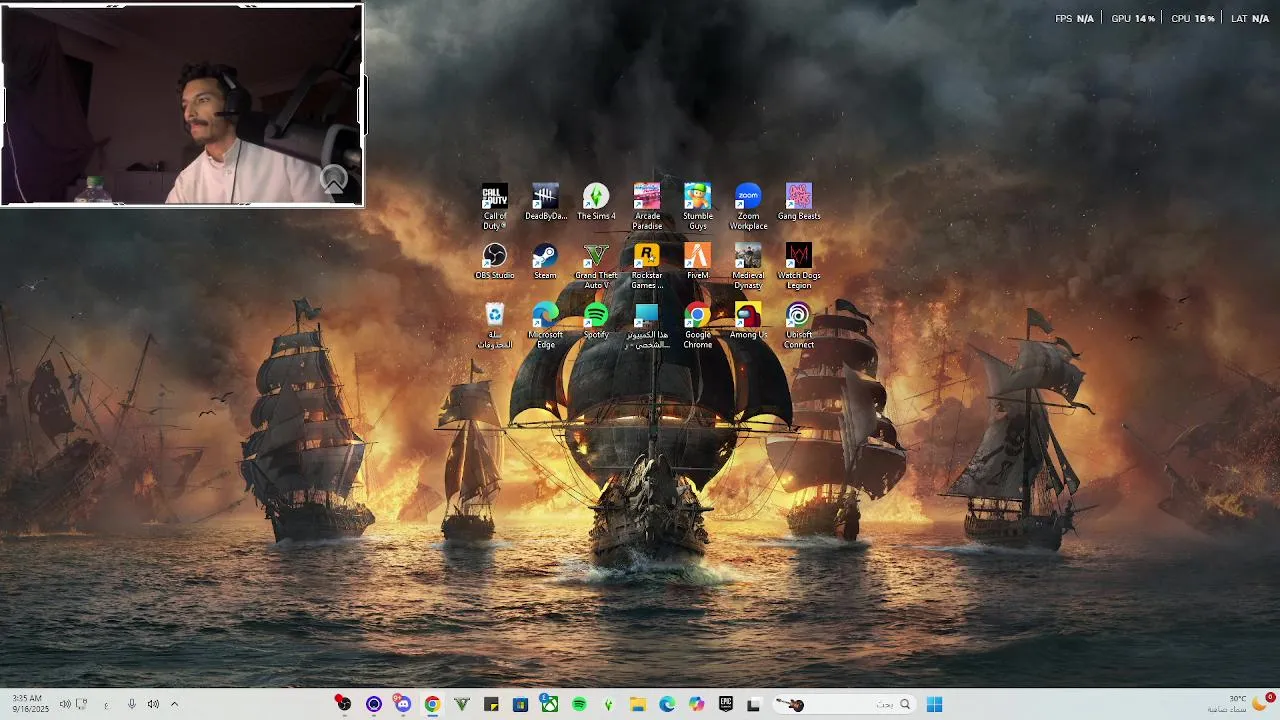Select the Google Chrome desktop shortcut
Screen dimensions: 1280x720
click(x=698, y=326)
